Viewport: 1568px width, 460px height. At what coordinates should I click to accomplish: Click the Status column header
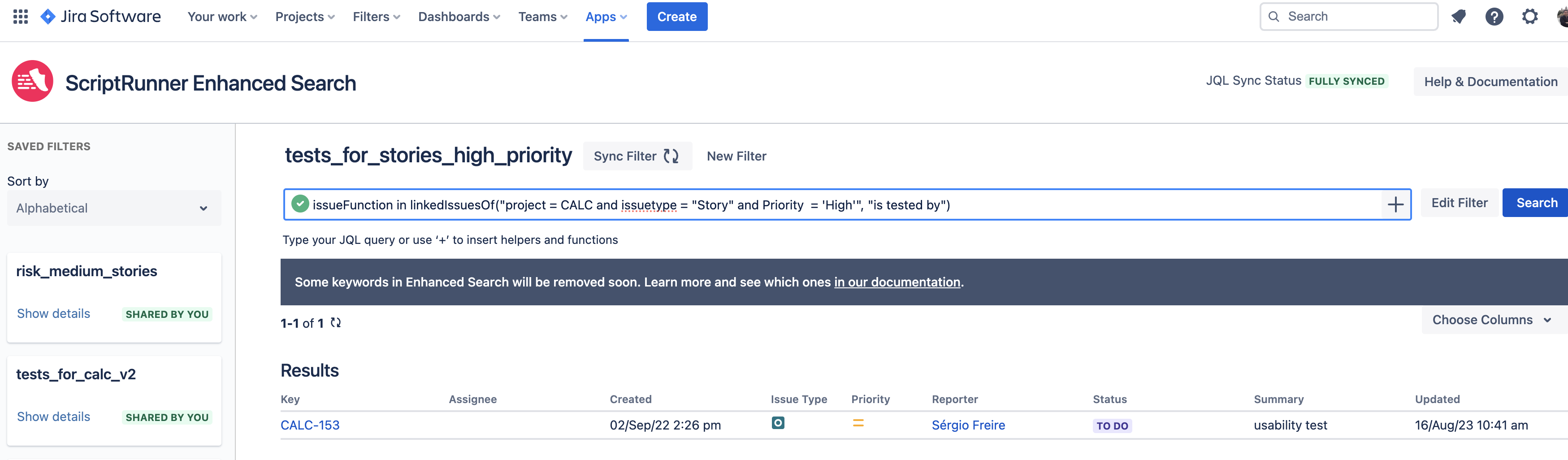pos(1109,400)
